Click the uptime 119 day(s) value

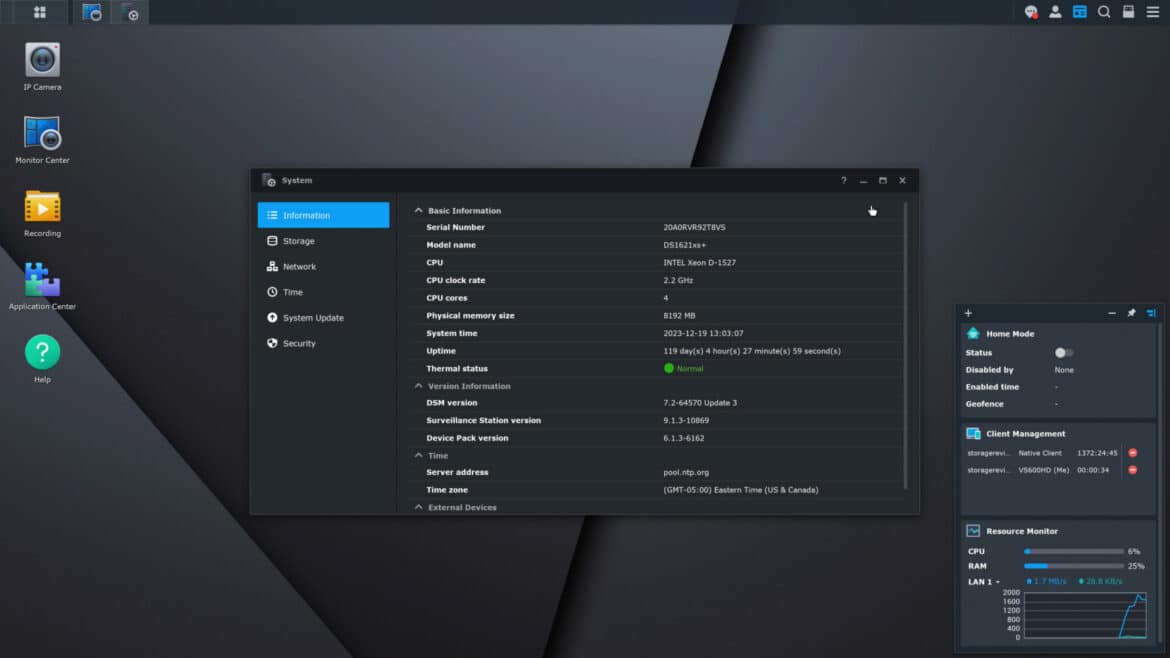(x=751, y=351)
